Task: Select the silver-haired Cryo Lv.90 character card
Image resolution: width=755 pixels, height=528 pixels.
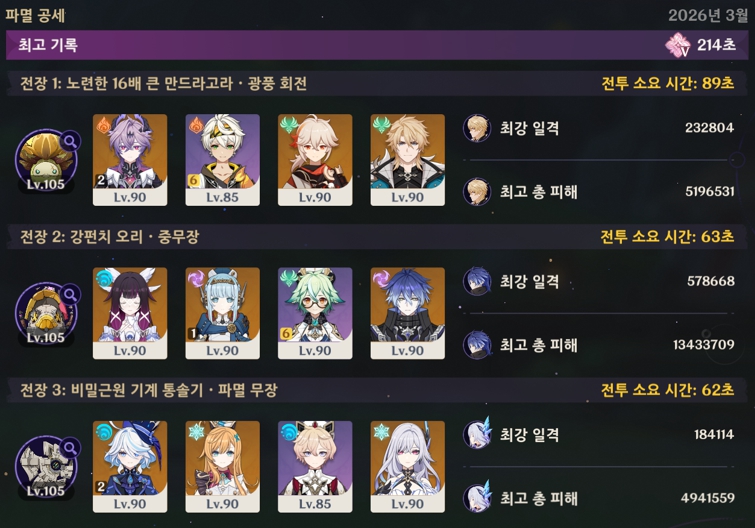Action: (x=407, y=467)
